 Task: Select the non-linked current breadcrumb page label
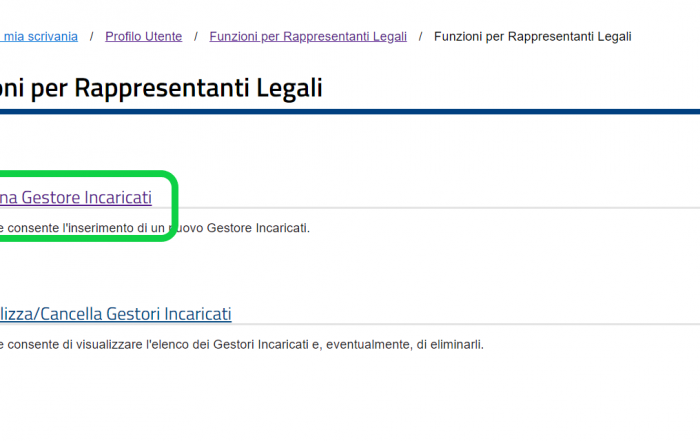533,37
